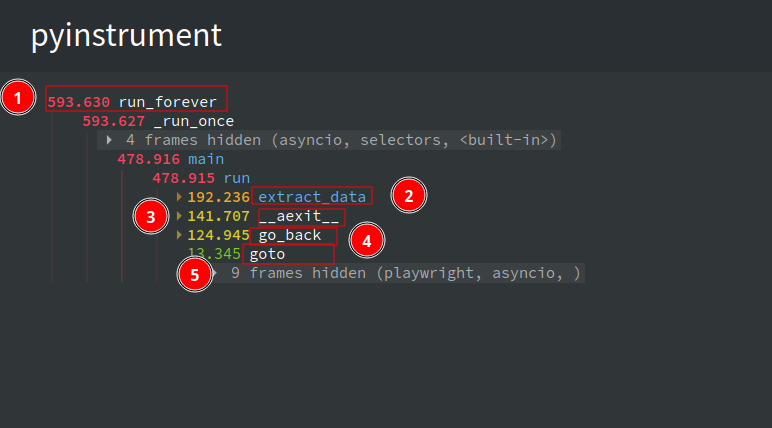Click the extract_data function name
This screenshot has height=428, width=772.
click(312, 197)
